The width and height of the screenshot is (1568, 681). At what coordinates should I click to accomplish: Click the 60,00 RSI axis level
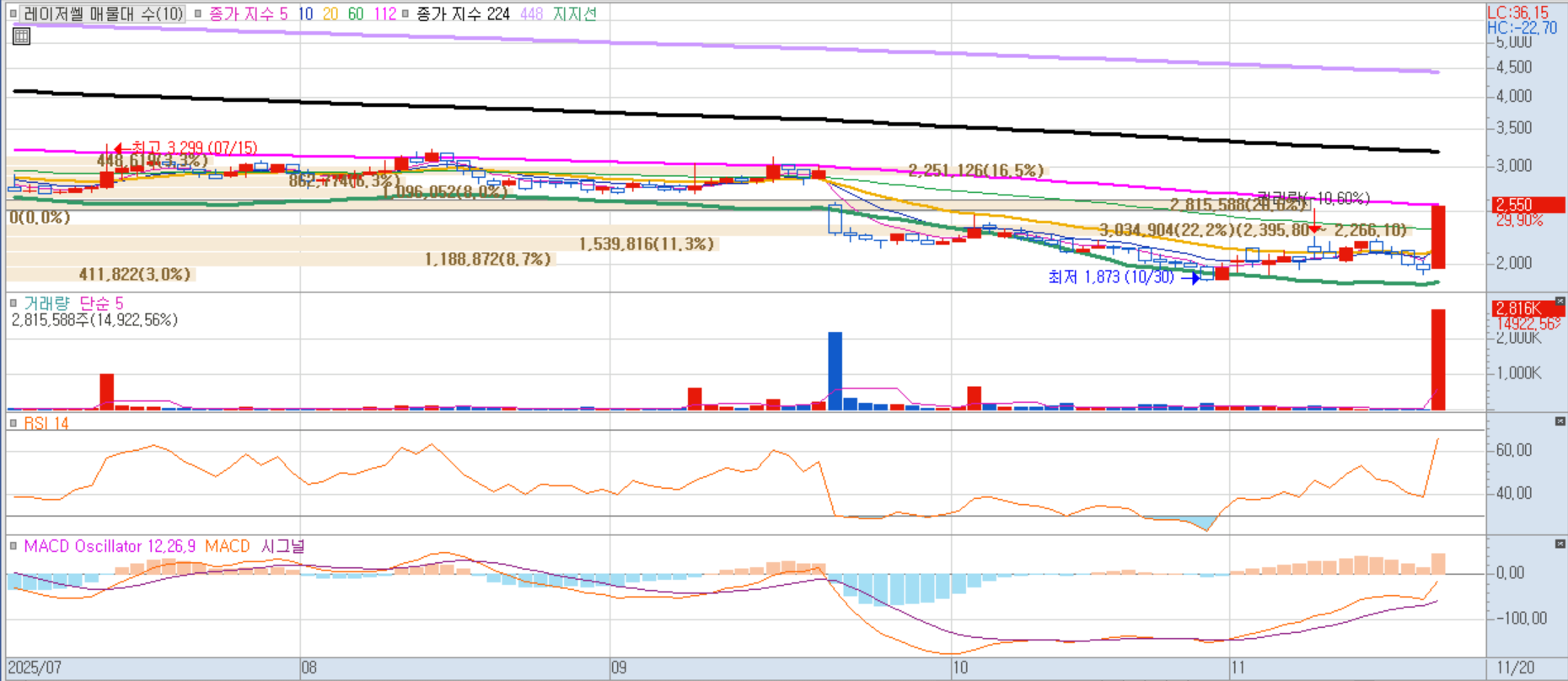pyautogui.click(x=1514, y=450)
